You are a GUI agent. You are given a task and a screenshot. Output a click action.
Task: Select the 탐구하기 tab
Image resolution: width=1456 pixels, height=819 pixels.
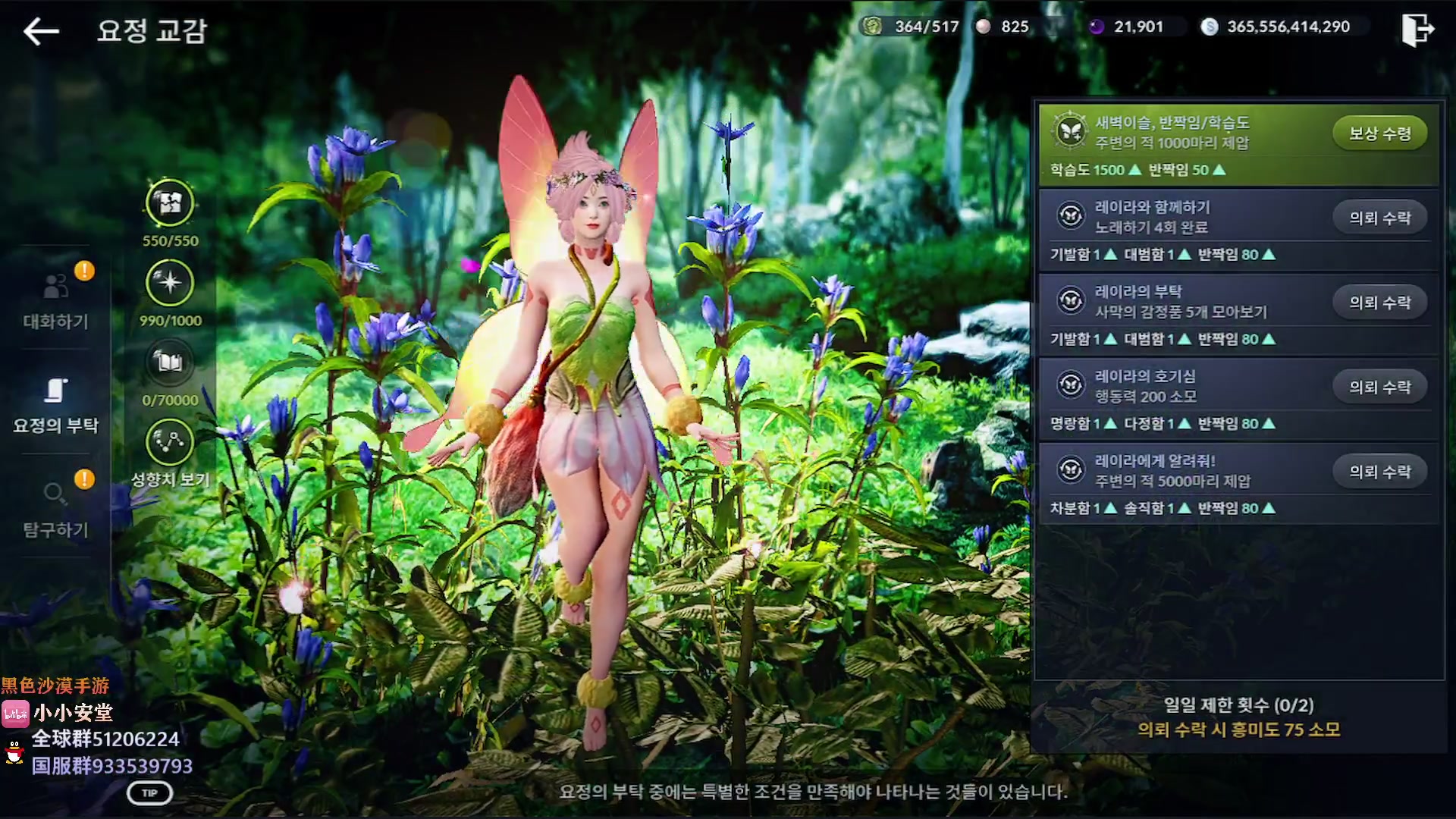pyautogui.click(x=55, y=510)
